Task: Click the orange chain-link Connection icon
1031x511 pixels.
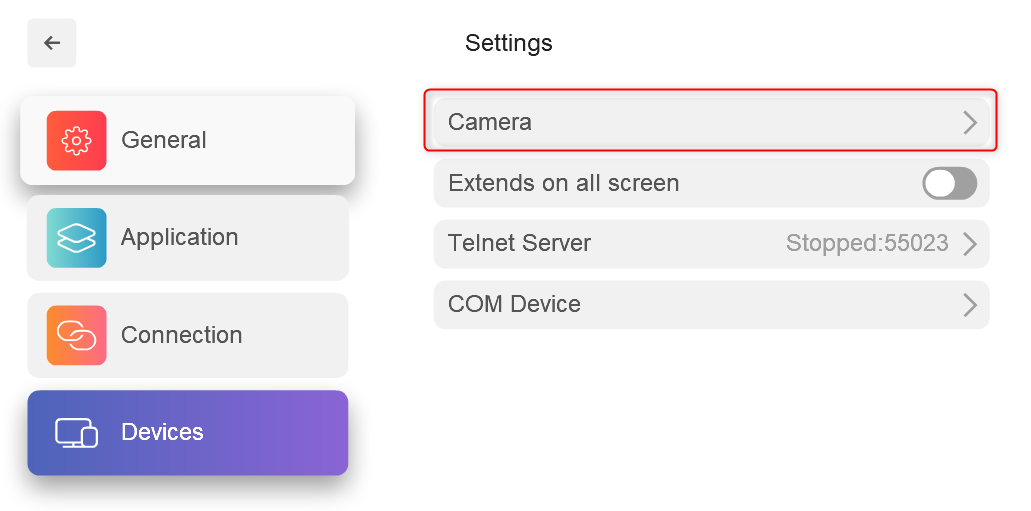Action: pos(76,335)
